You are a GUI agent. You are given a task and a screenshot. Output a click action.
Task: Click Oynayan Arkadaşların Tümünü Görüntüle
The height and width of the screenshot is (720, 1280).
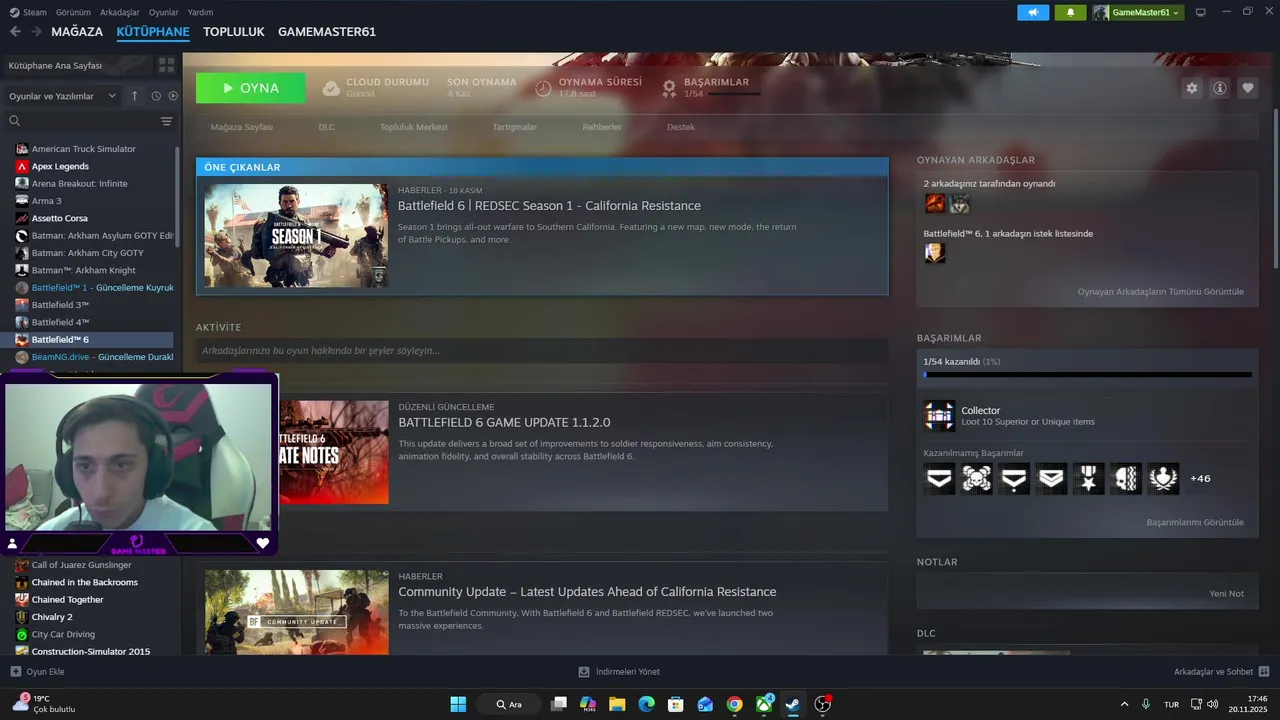point(1160,292)
